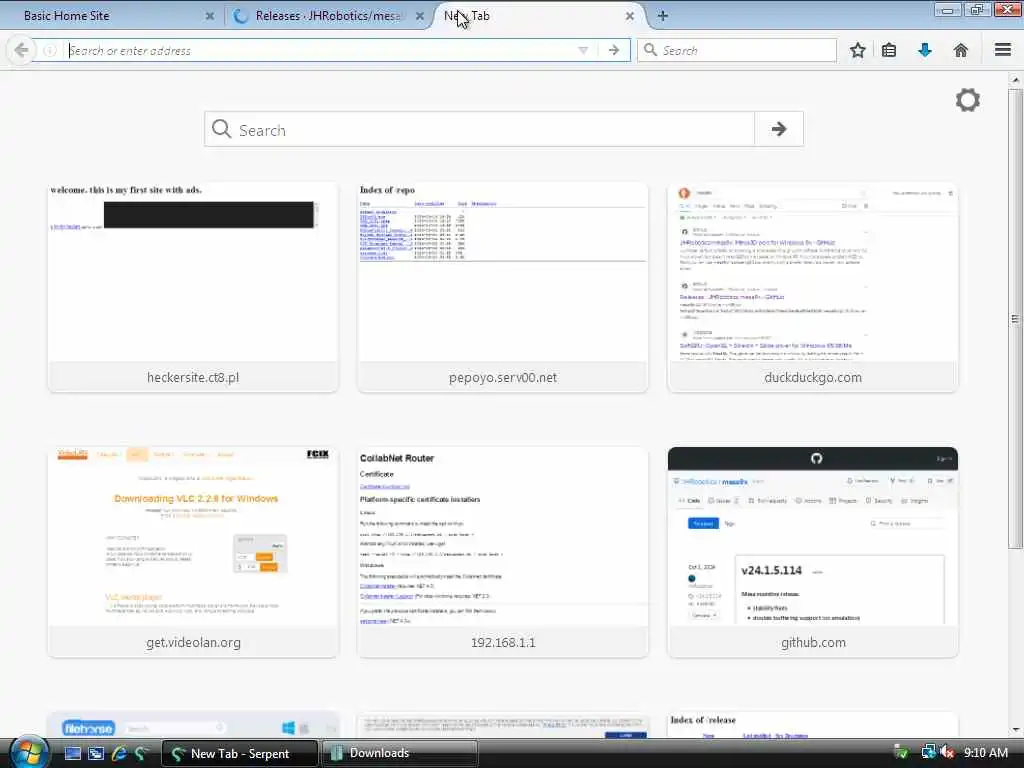This screenshot has width=1024, height=768.
Task: Launch Internet Explorer from quick launch
Action: [119, 753]
